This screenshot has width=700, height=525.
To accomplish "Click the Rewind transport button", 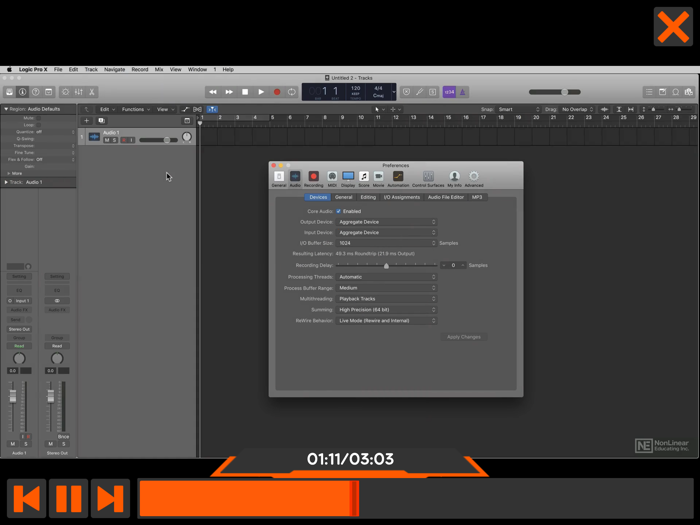I will pos(213,92).
